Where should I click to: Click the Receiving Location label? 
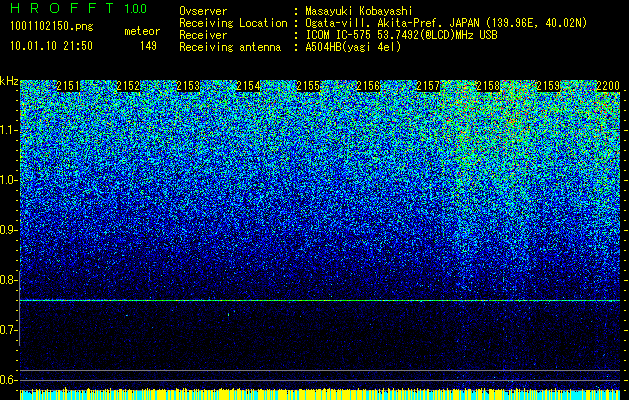[233, 23]
